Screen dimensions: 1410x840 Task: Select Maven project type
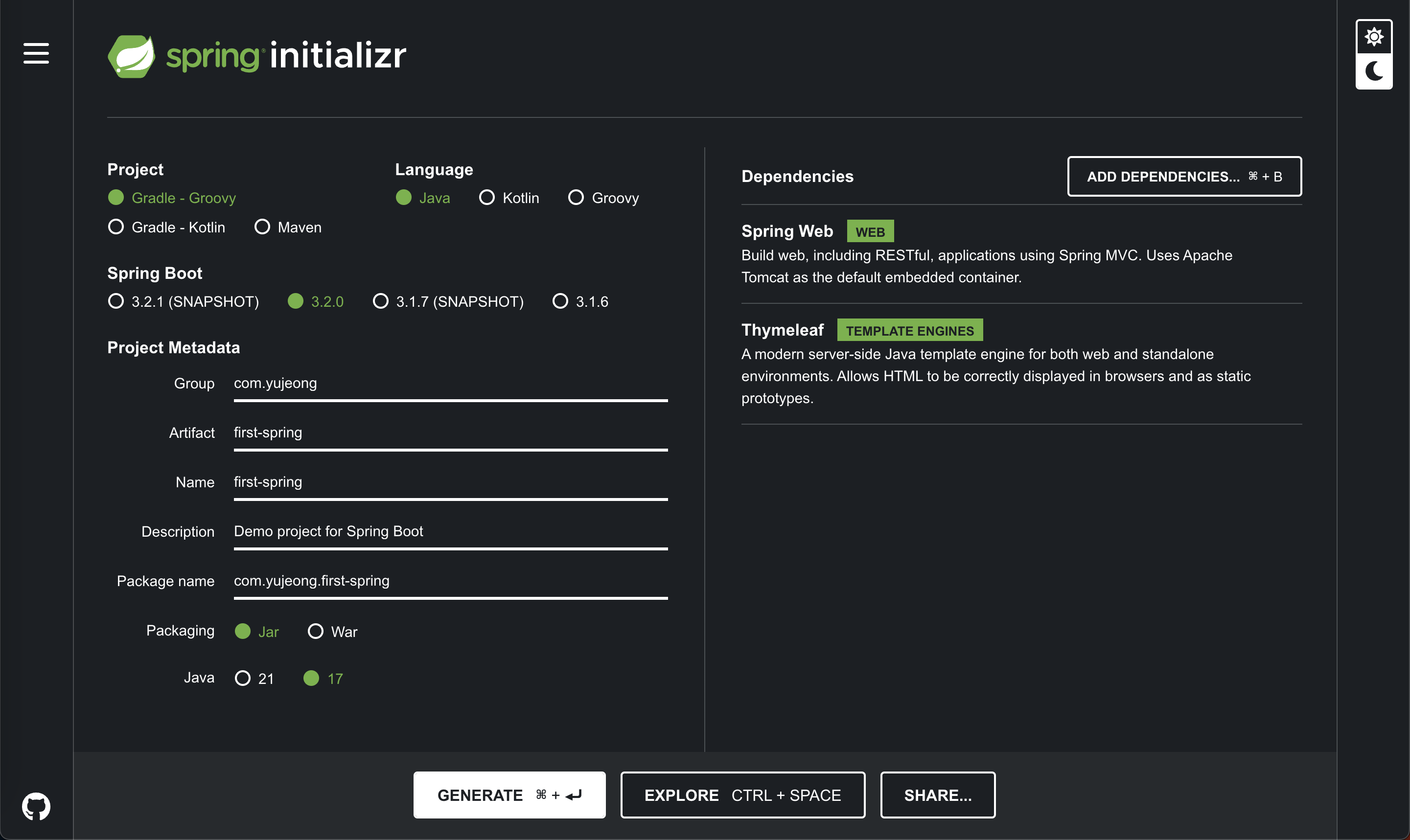point(262,227)
